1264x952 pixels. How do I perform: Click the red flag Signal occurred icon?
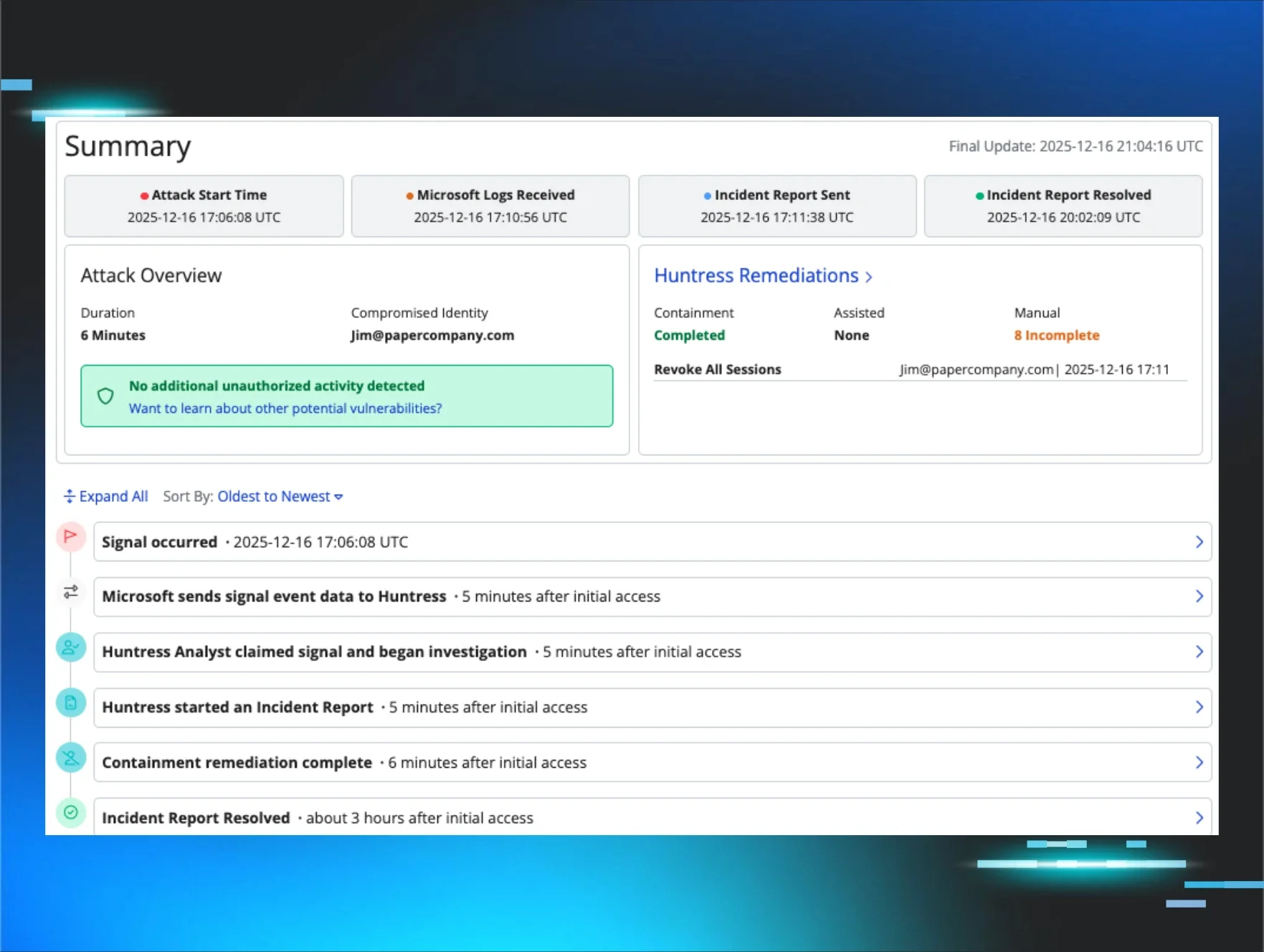[x=70, y=536]
